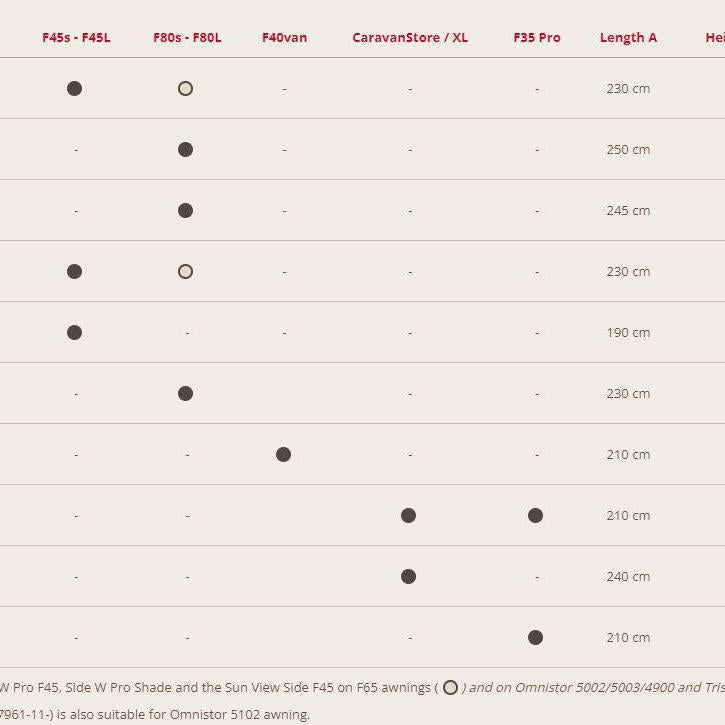Viewport: 725px width, 725px height.
Task: Click the 245 cm length value
Action: point(628,210)
